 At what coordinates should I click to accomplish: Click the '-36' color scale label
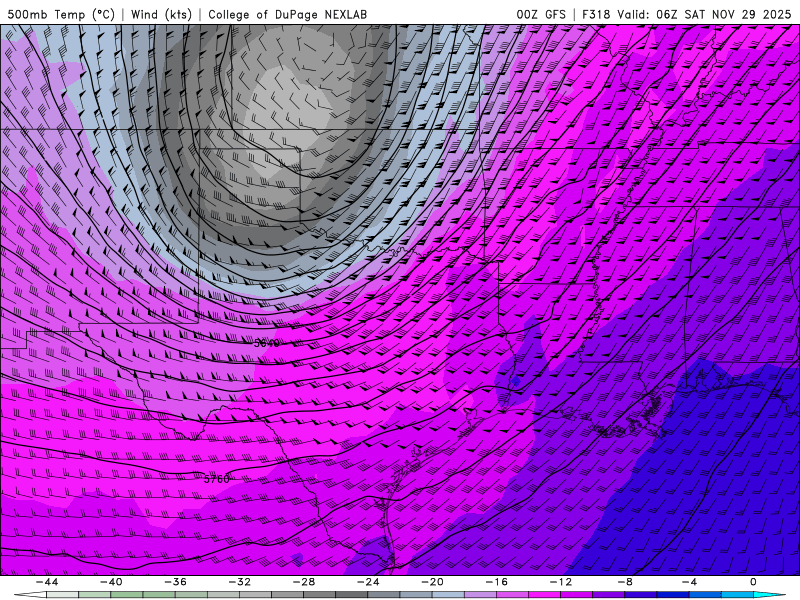point(176,582)
